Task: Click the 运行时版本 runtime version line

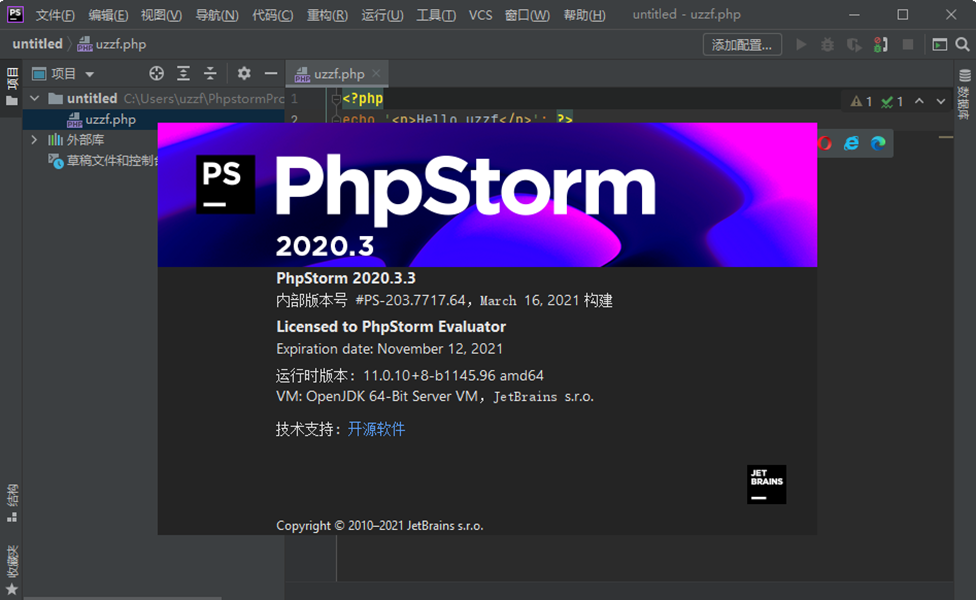Action: tap(410, 376)
